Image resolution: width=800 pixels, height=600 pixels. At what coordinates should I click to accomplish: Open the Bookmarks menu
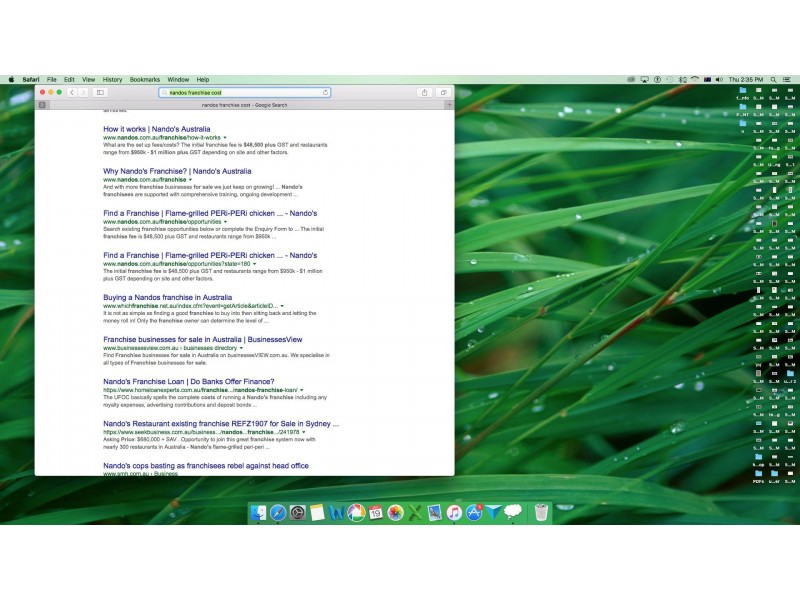click(x=144, y=79)
